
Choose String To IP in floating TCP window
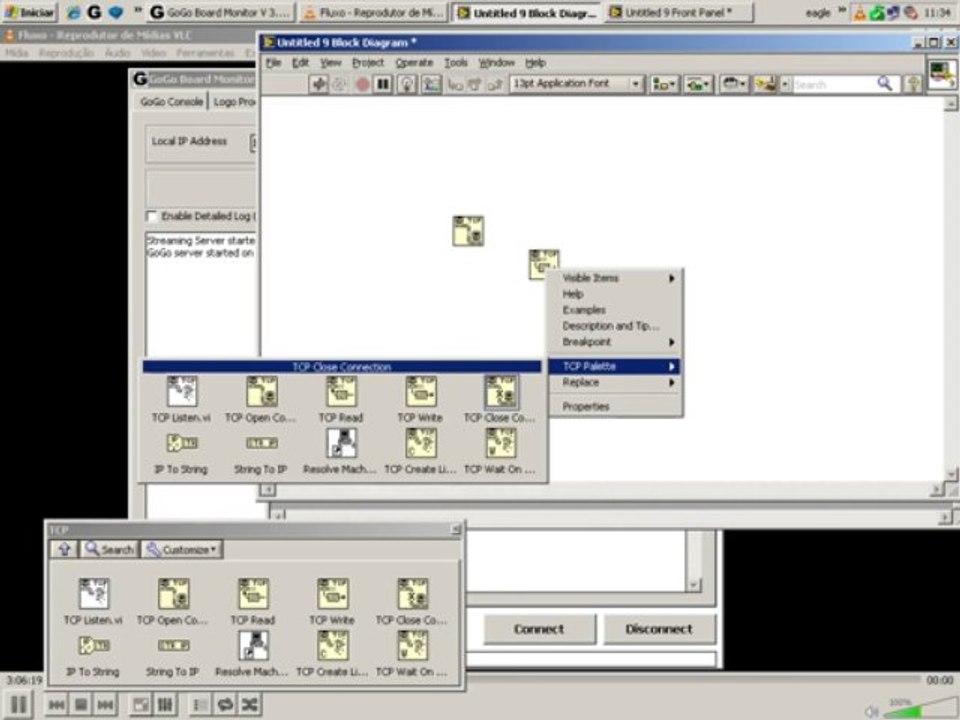click(x=173, y=654)
